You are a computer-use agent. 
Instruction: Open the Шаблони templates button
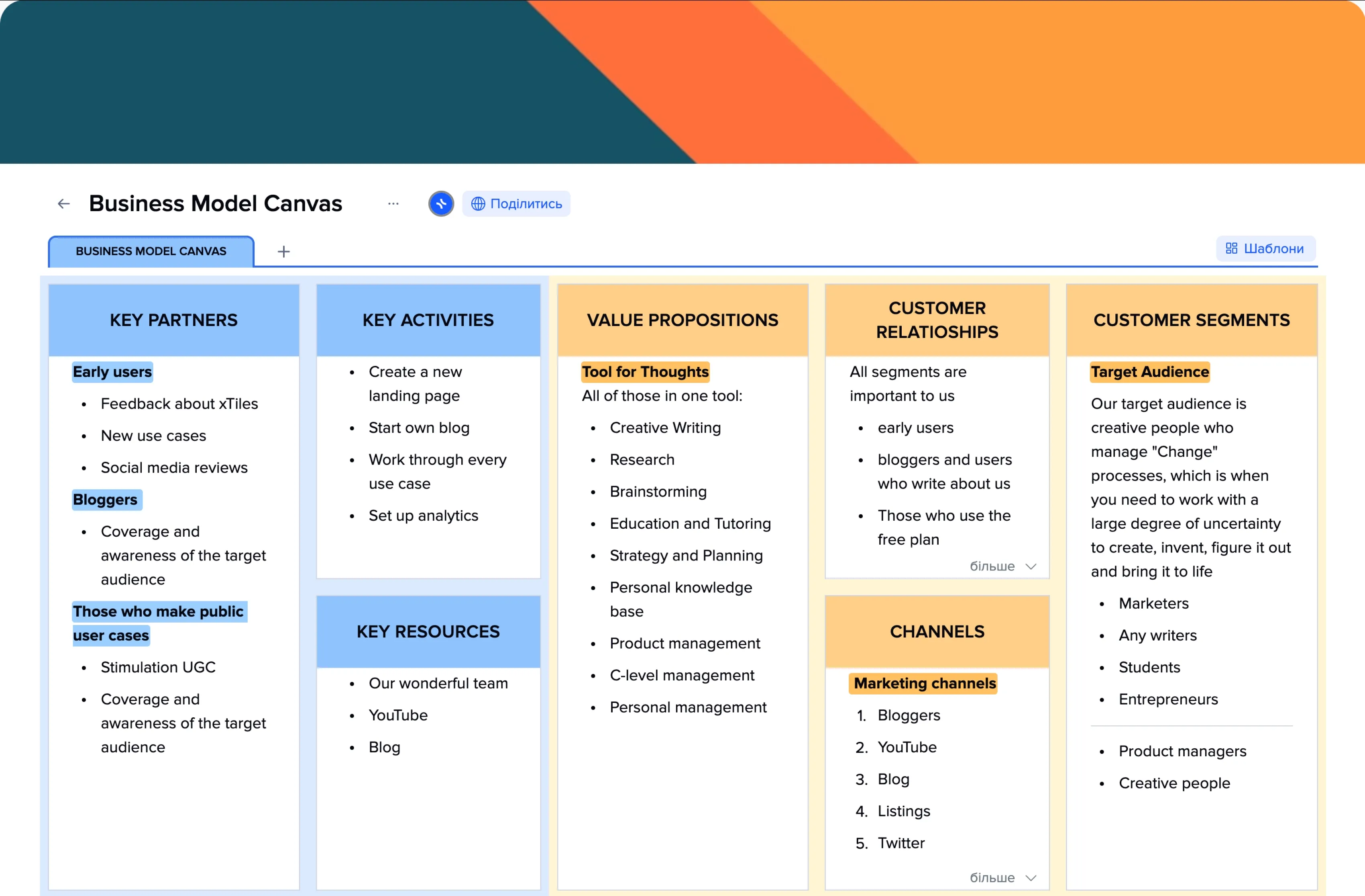click(1265, 248)
